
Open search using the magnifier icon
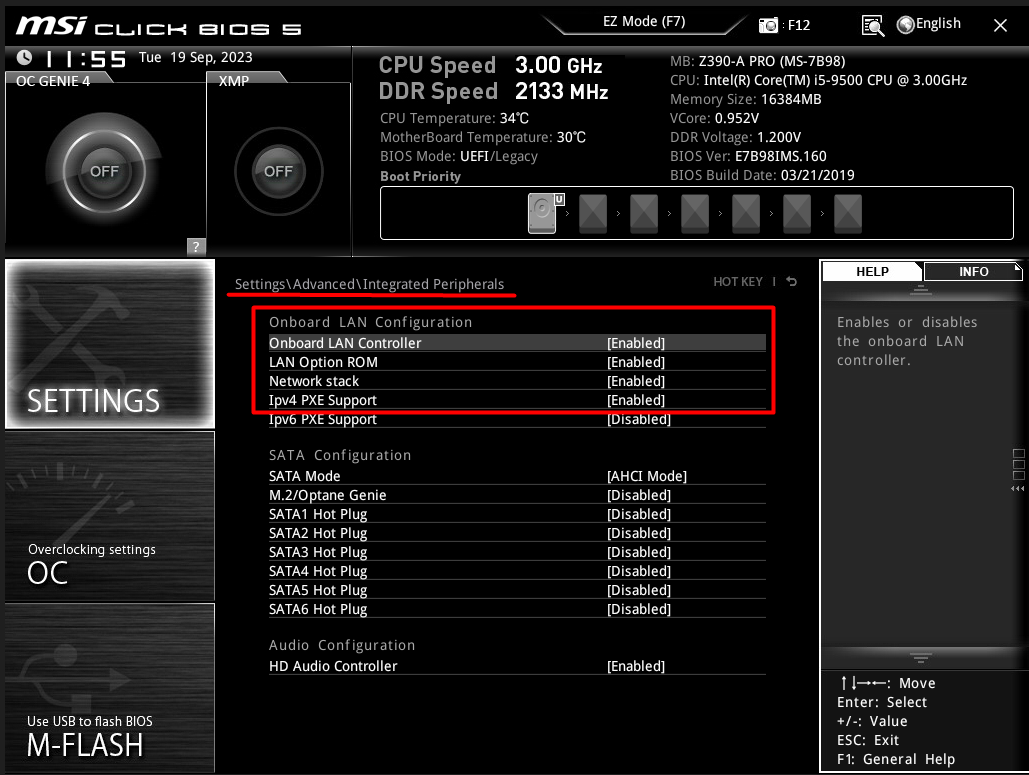[x=872, y=24]
